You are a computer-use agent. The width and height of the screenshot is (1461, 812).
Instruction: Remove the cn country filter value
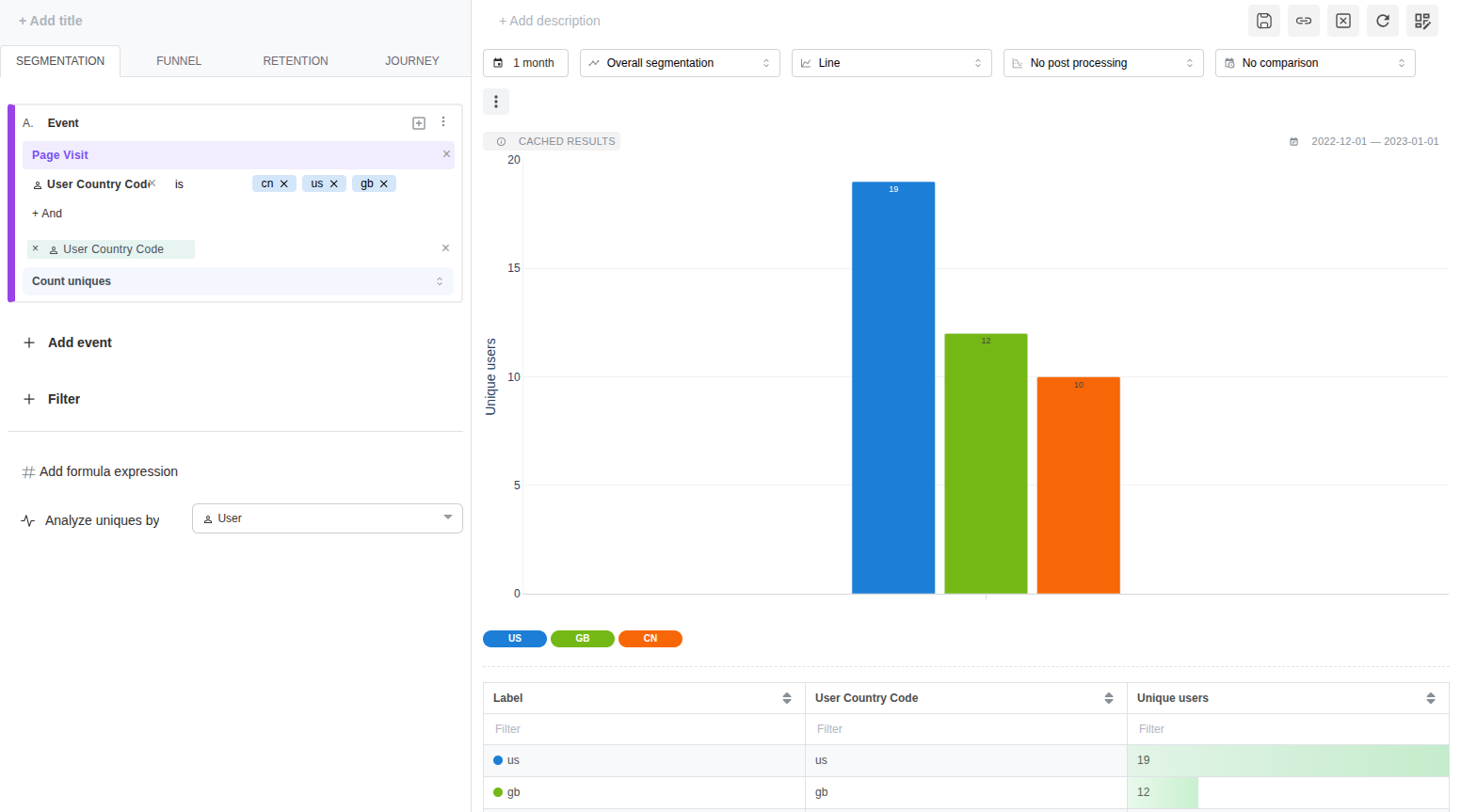[284, 184]
